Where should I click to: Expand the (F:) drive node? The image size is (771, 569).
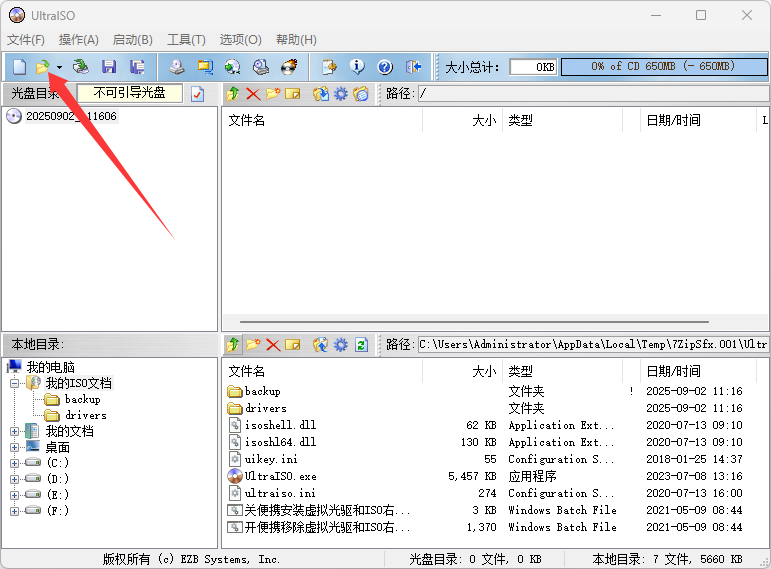pos(15,511)
